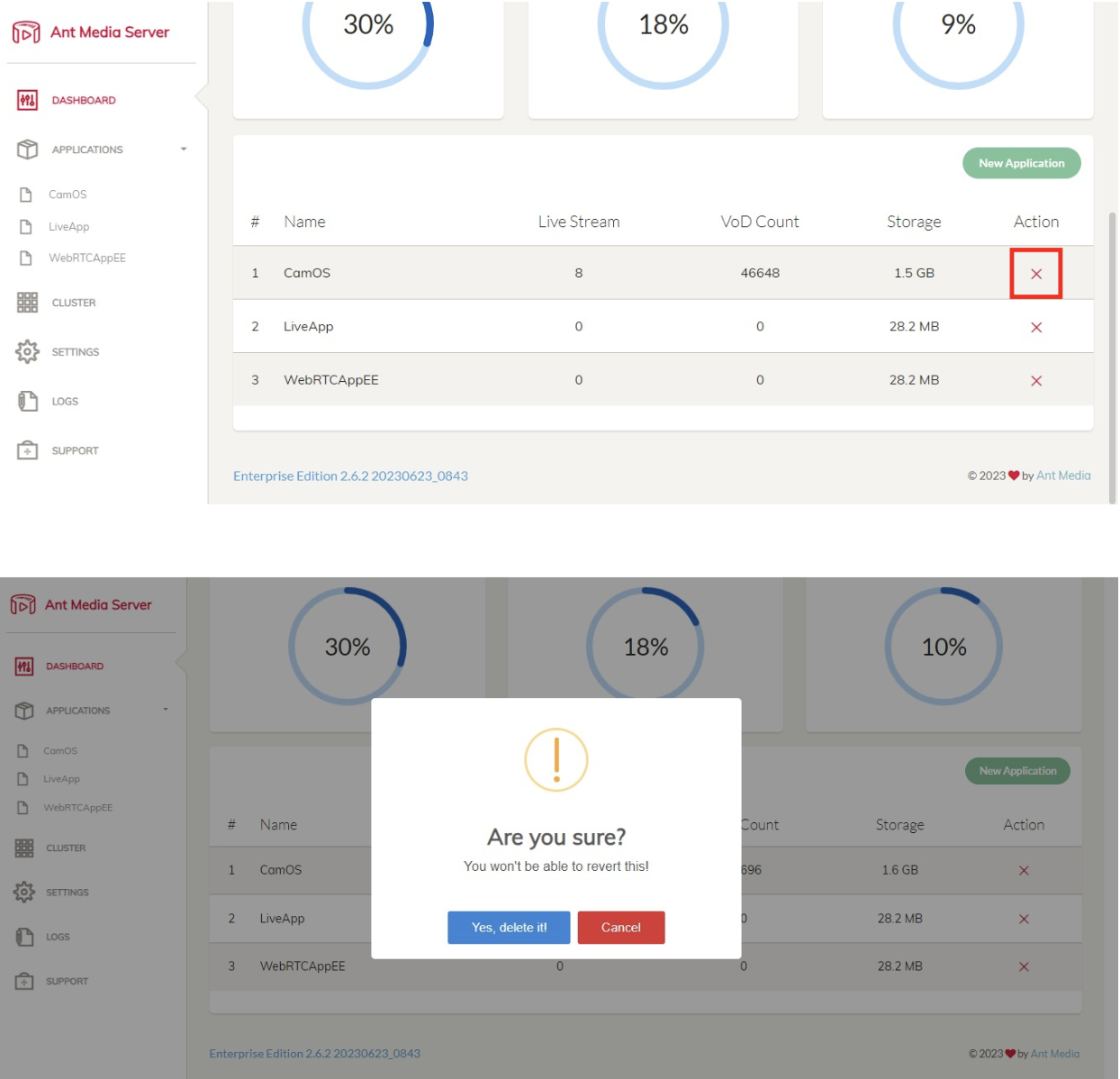This screenshot has height=1079, width=1120.
Task: Follow Enterprise Edition version link in upper screenshot
Action: (x=350, y=476)
